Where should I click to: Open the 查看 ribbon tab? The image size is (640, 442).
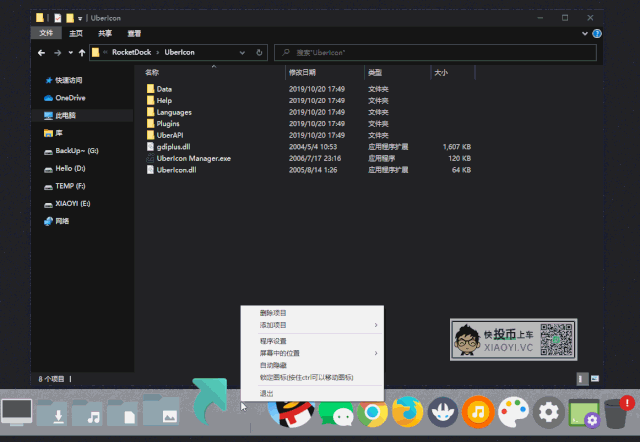134,33
